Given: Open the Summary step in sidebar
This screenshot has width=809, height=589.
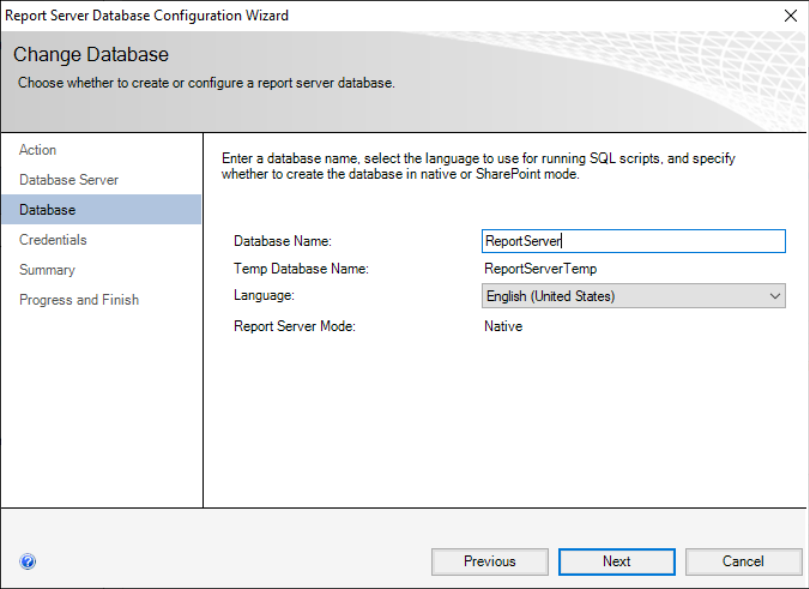Looking at the screenshot, I should coord(47,270).
